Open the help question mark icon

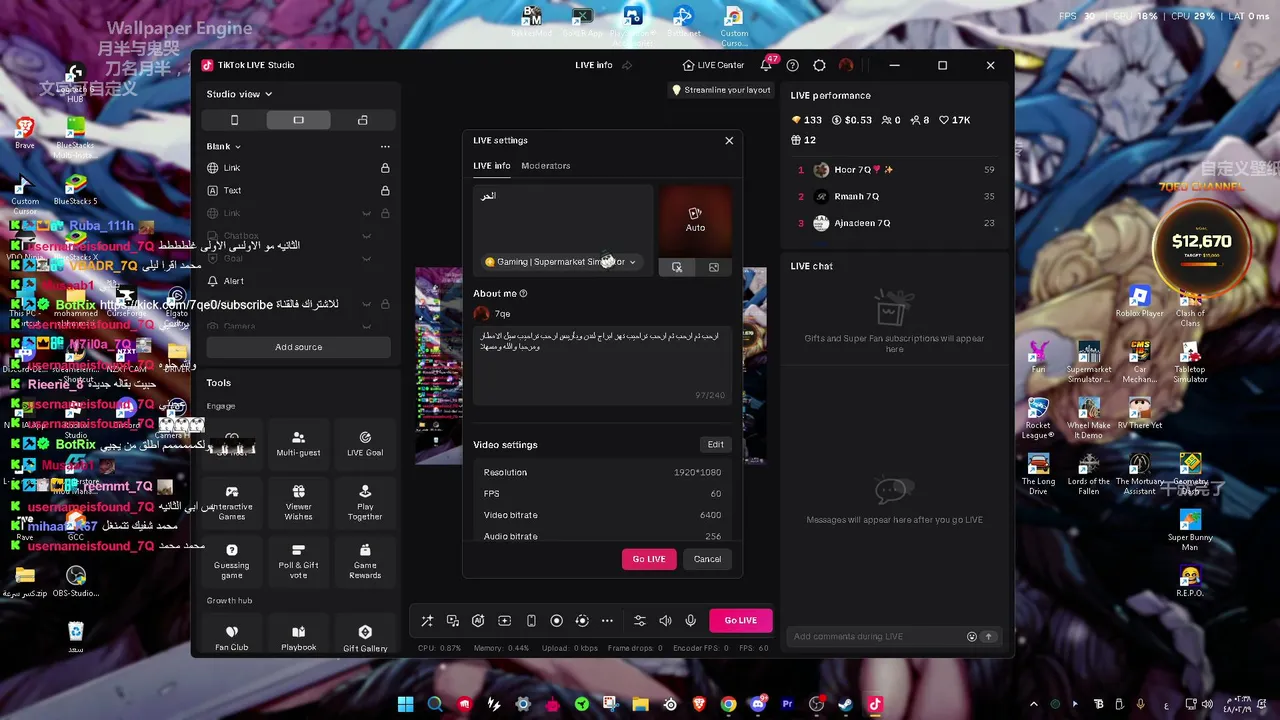click(792, 65)
